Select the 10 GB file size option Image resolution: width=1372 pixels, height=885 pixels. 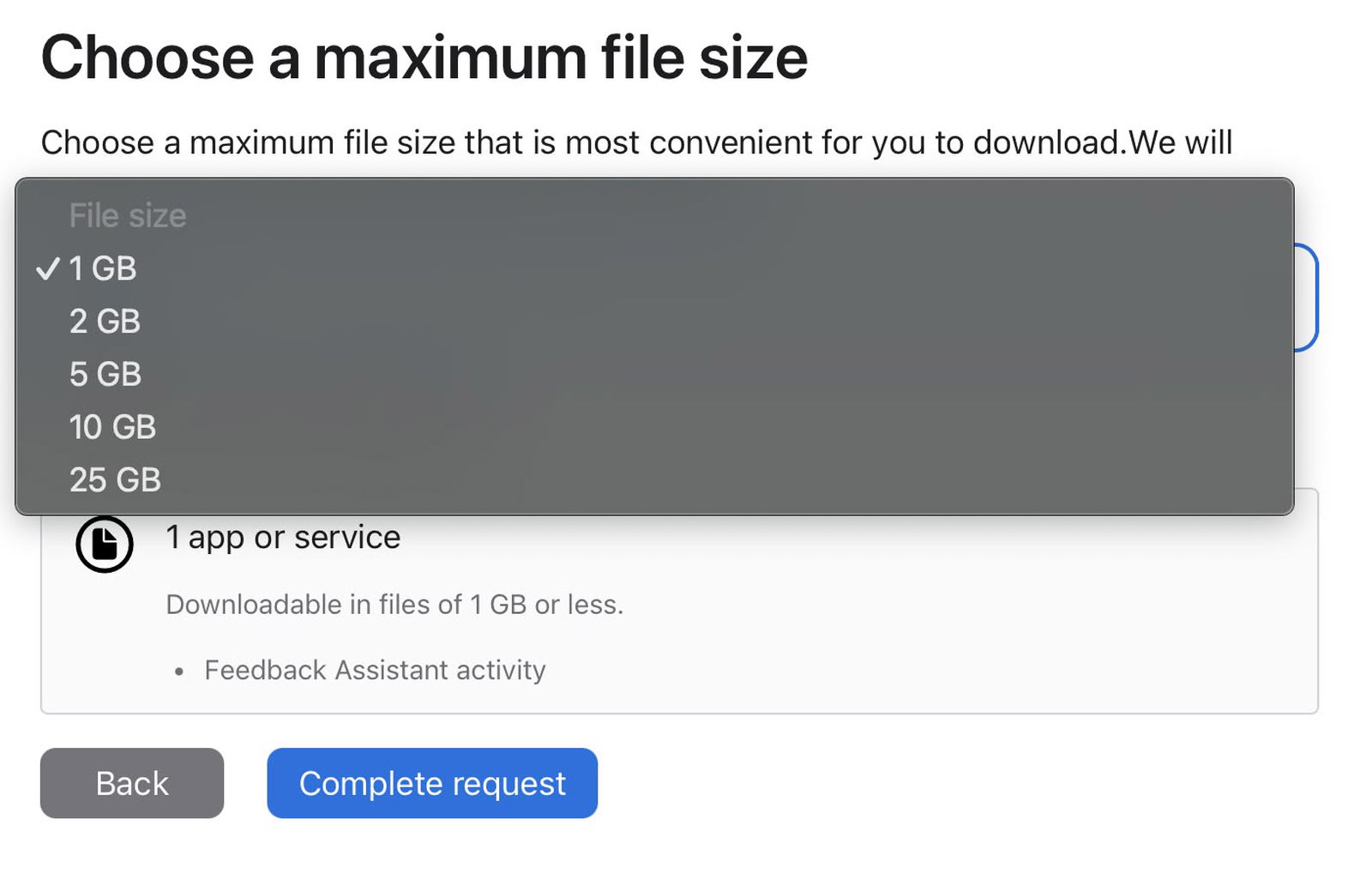112,427
